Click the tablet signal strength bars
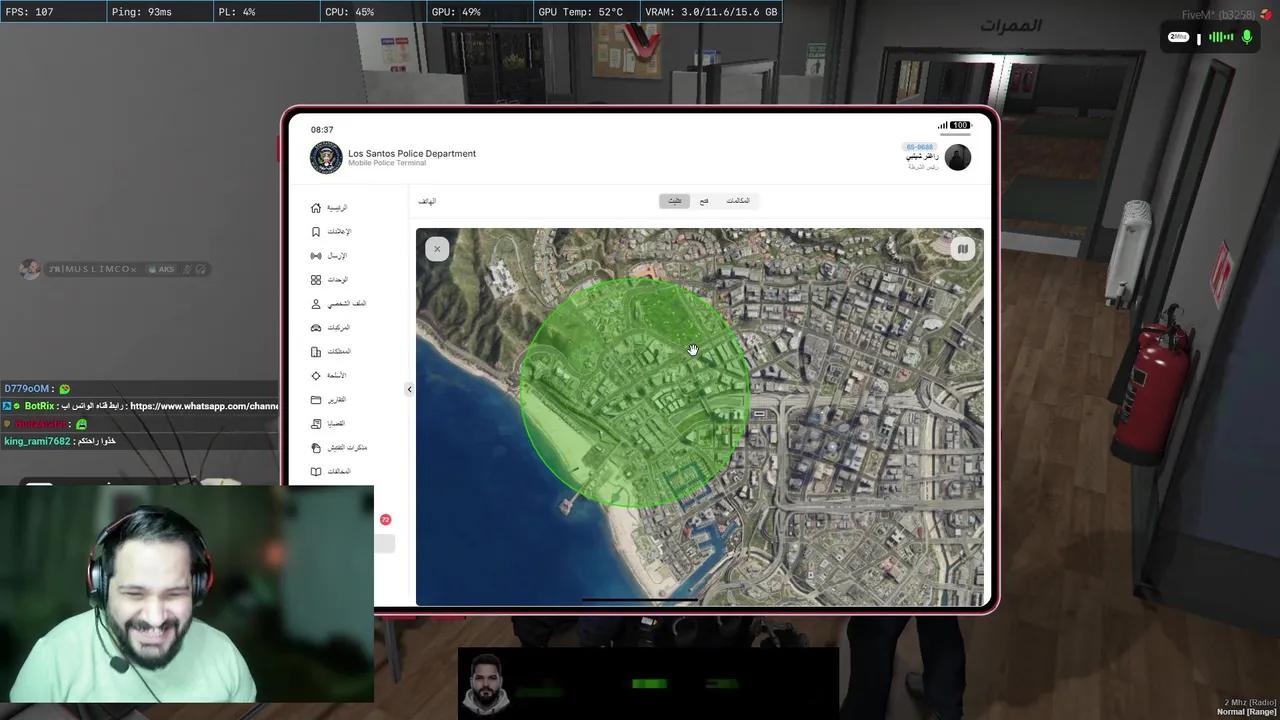 pos(942,126)
